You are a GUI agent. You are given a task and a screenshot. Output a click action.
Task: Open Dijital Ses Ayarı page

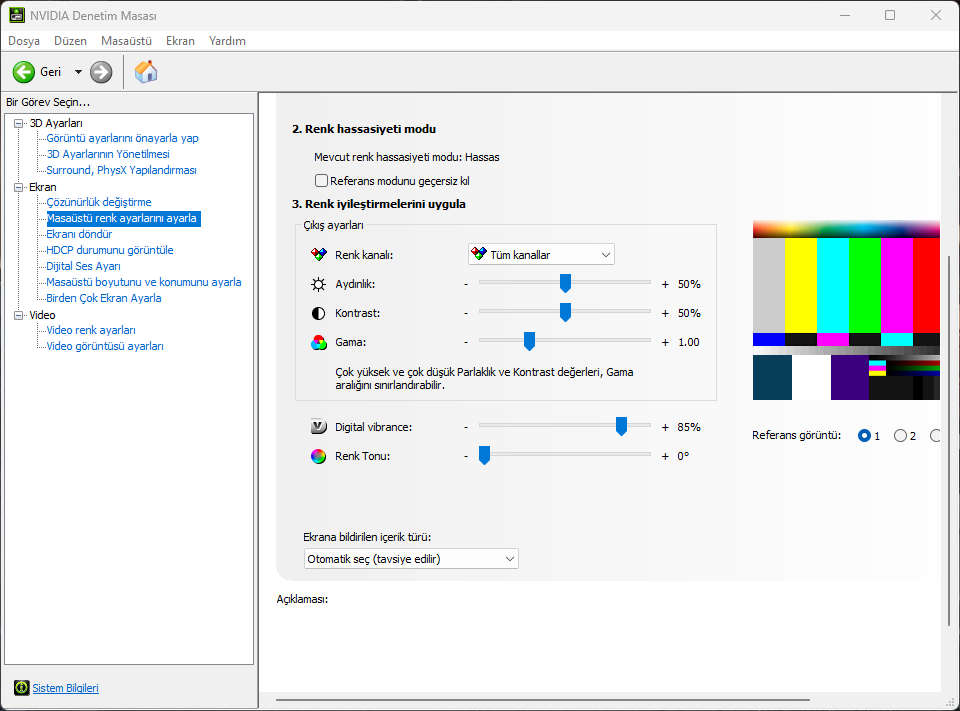[x=83, y=266]
